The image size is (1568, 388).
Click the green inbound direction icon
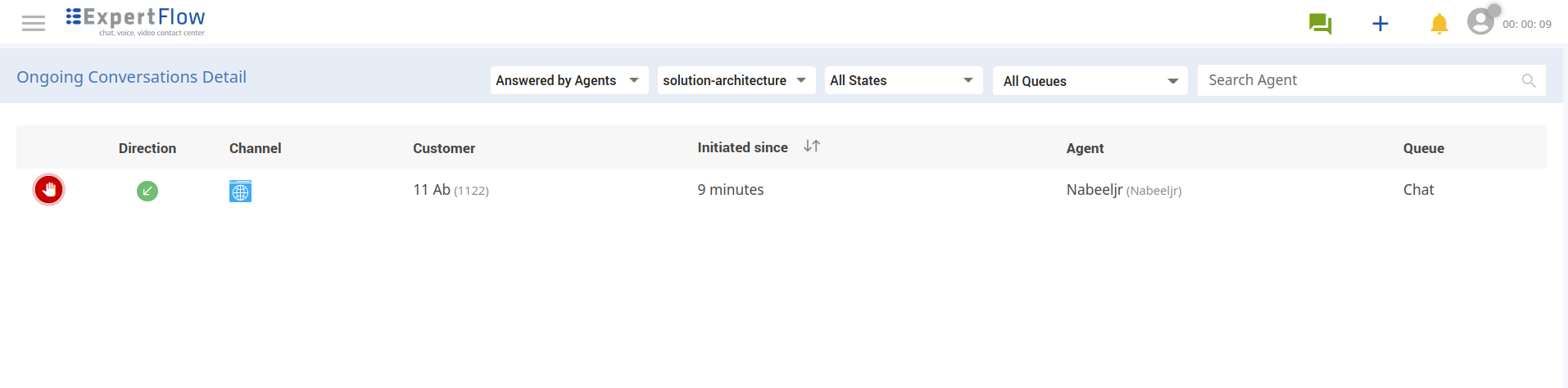pyautogui.click(x=147, y=191)
